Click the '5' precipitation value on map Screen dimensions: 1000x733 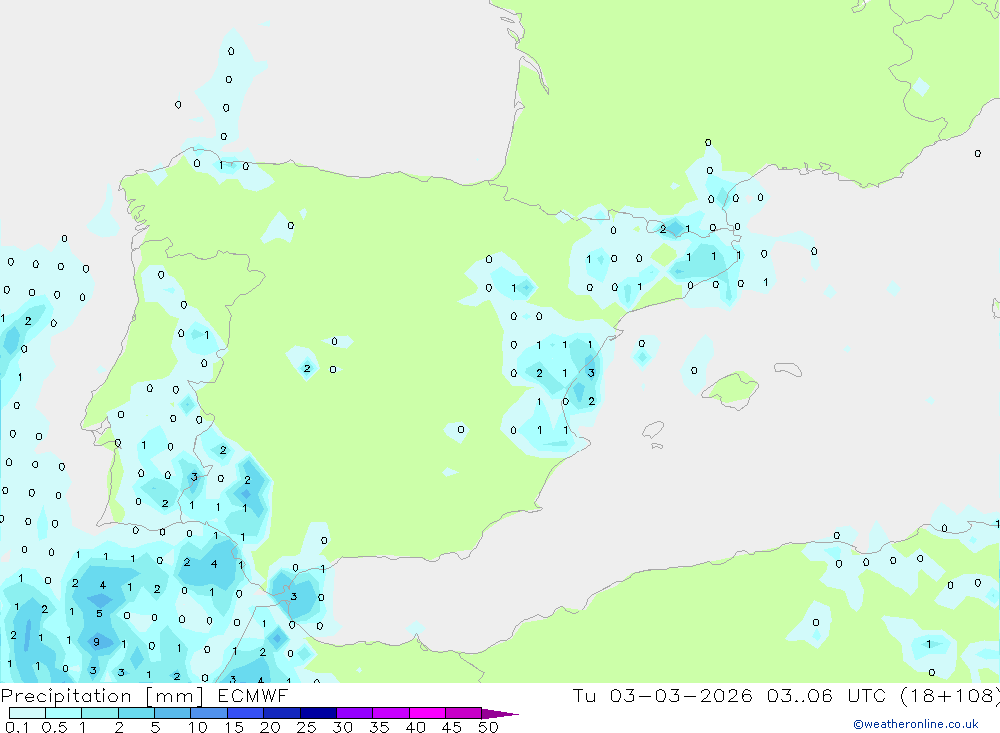tap(99, 614)
